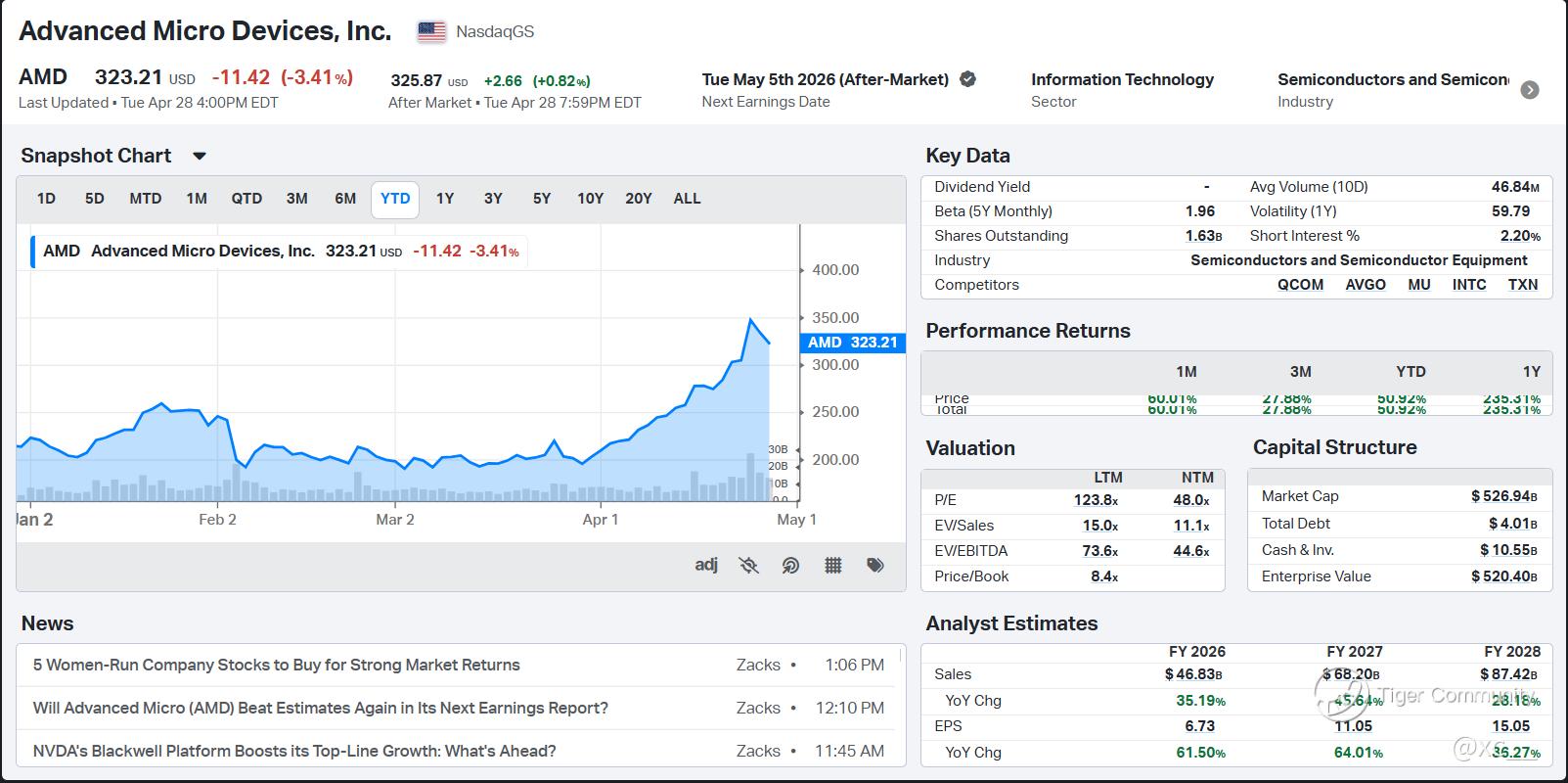Show the ALL time chart range
Viewport: 1568px width, 783px height.
(687, 199)
